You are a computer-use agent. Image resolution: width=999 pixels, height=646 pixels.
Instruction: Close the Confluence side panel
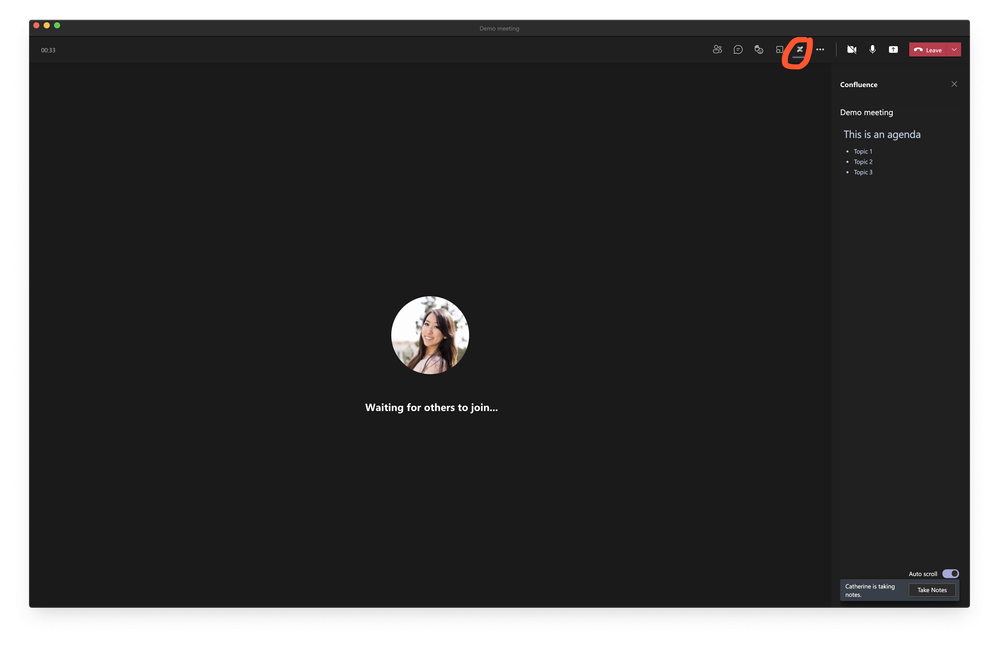pyautogui.click(x=954, y=84)
